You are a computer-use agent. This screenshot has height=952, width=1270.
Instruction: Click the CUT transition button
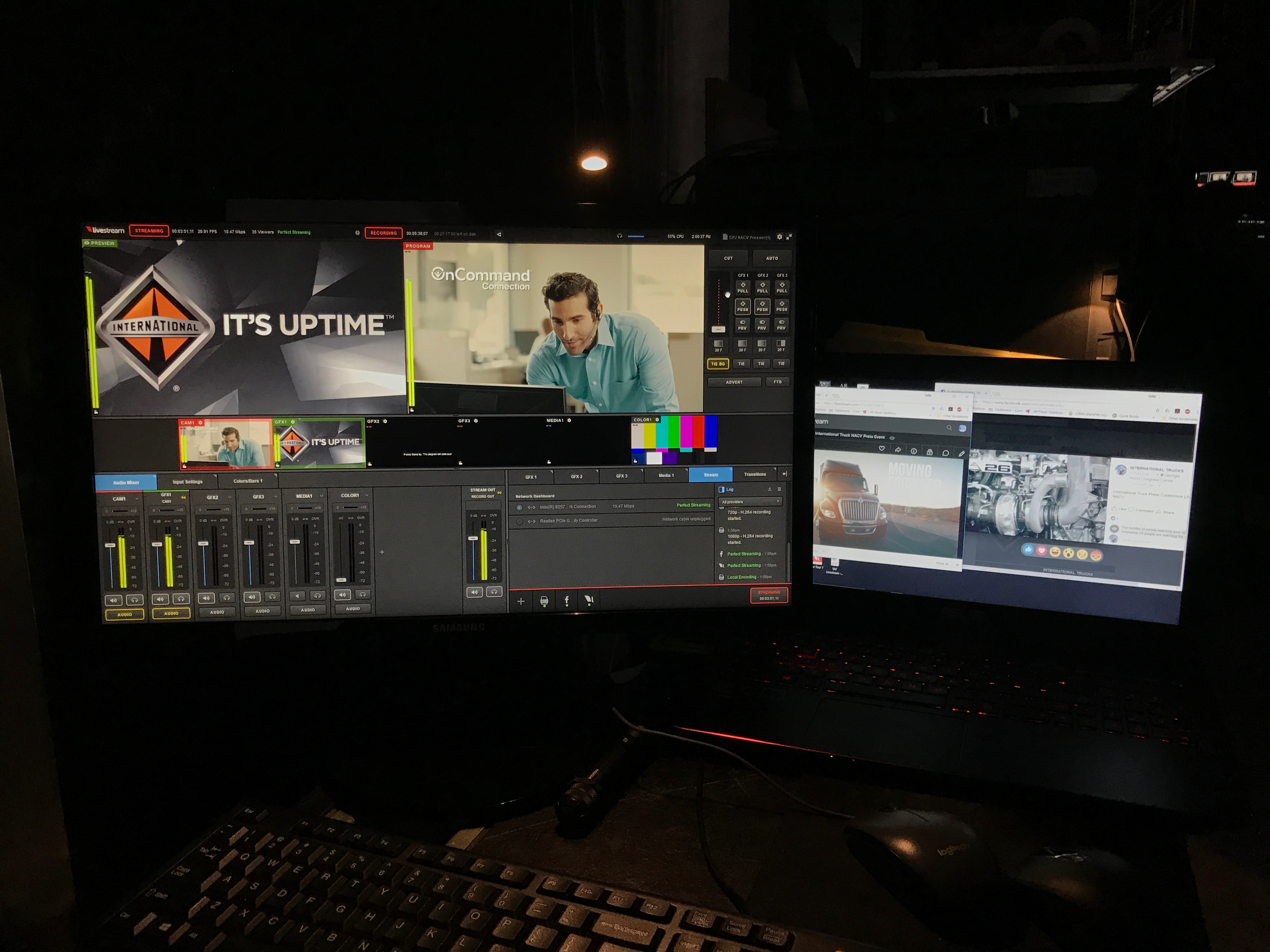(x=728, y=258)
